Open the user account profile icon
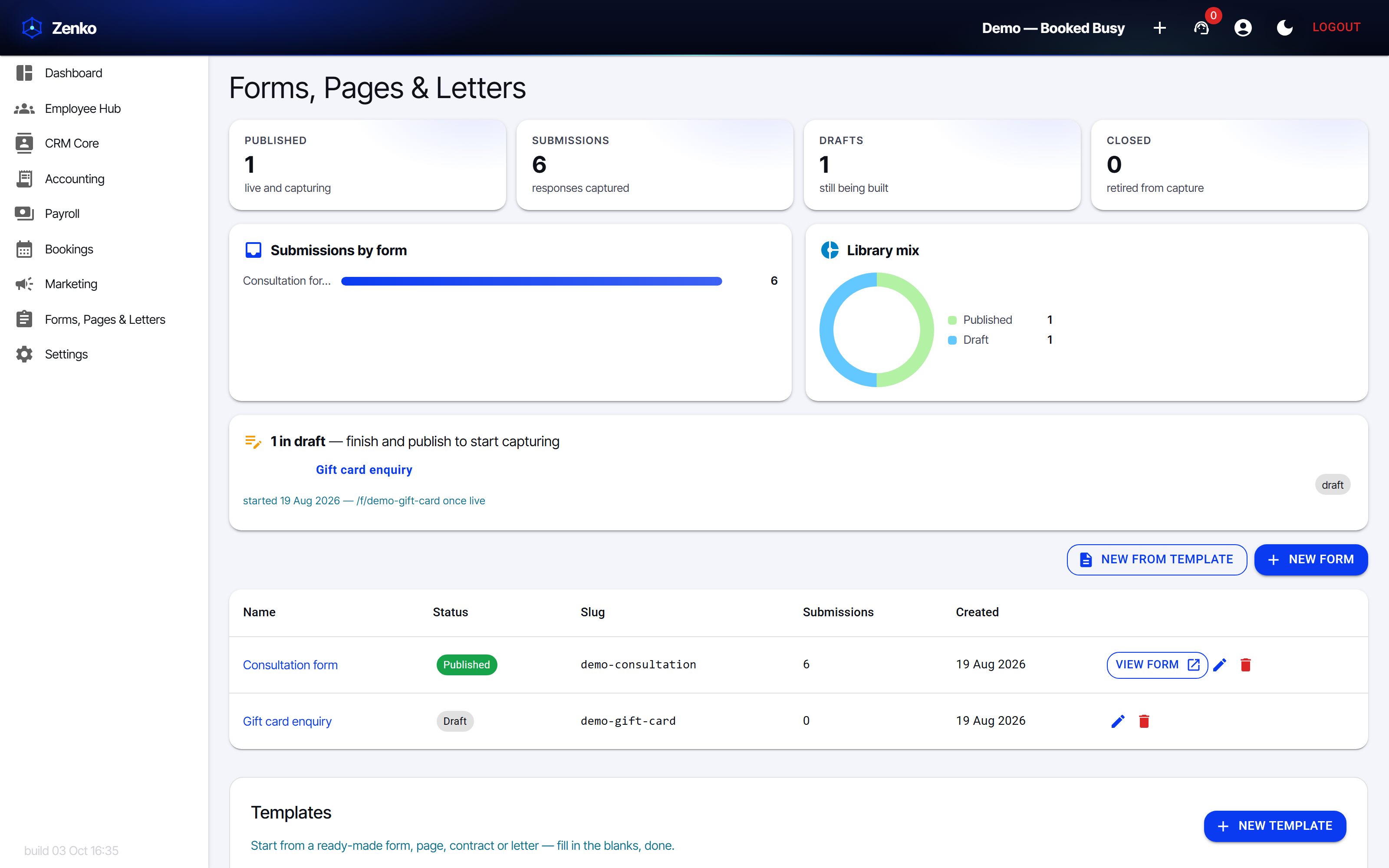 click(x=1243, y=27)
